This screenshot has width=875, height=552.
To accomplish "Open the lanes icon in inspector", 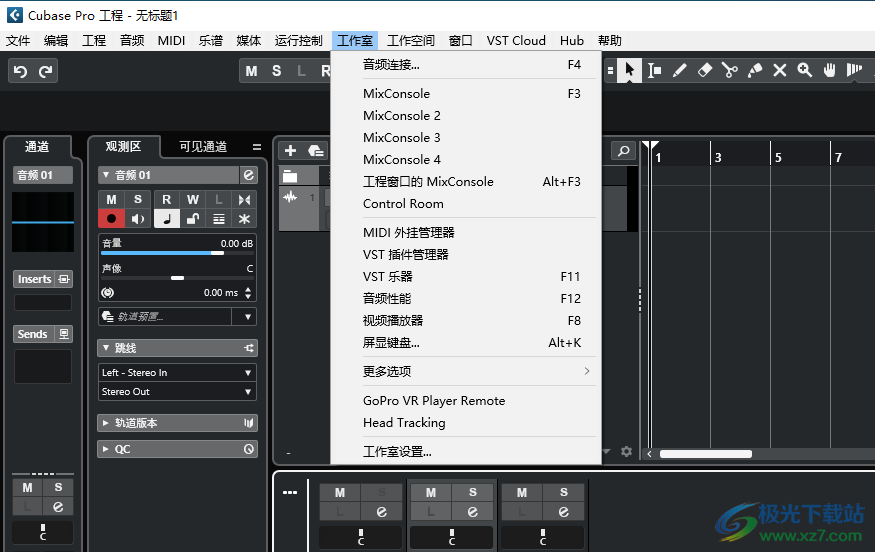I will (219, 219).
